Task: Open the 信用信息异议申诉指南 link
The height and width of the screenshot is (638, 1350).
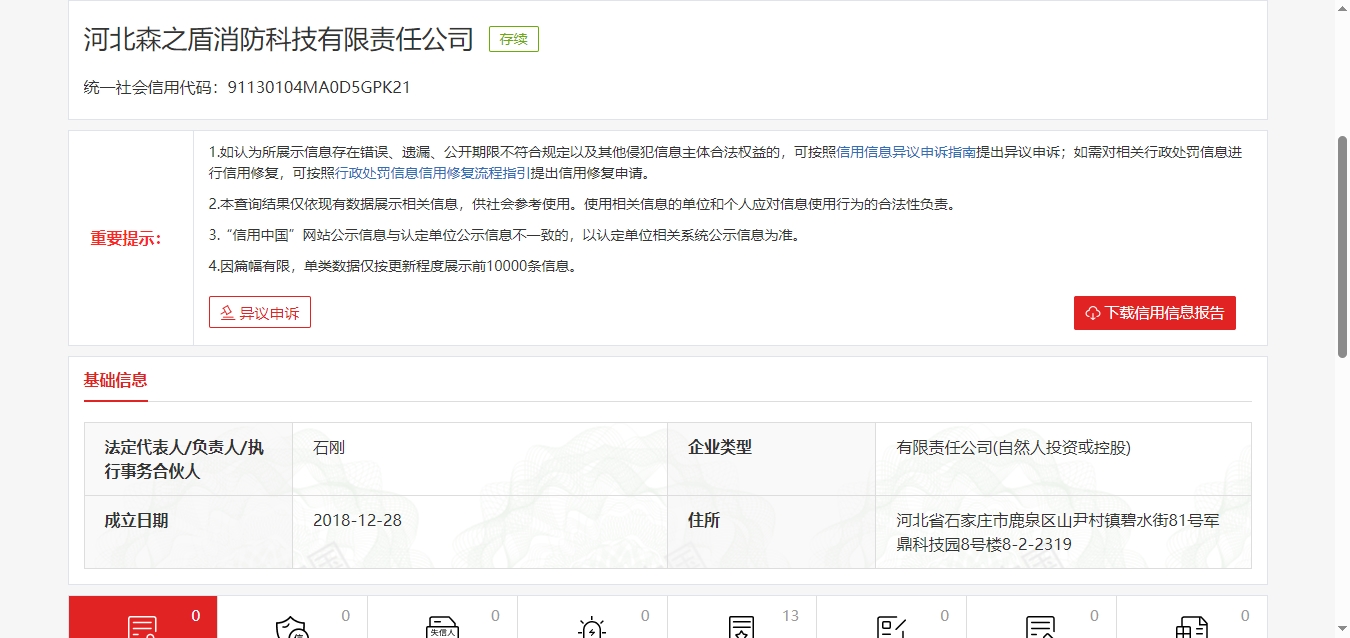Action: click(906, 152)
